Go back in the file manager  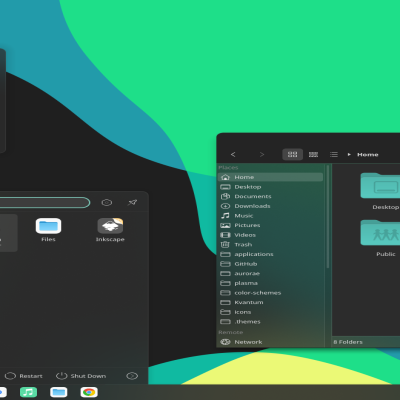233,154
